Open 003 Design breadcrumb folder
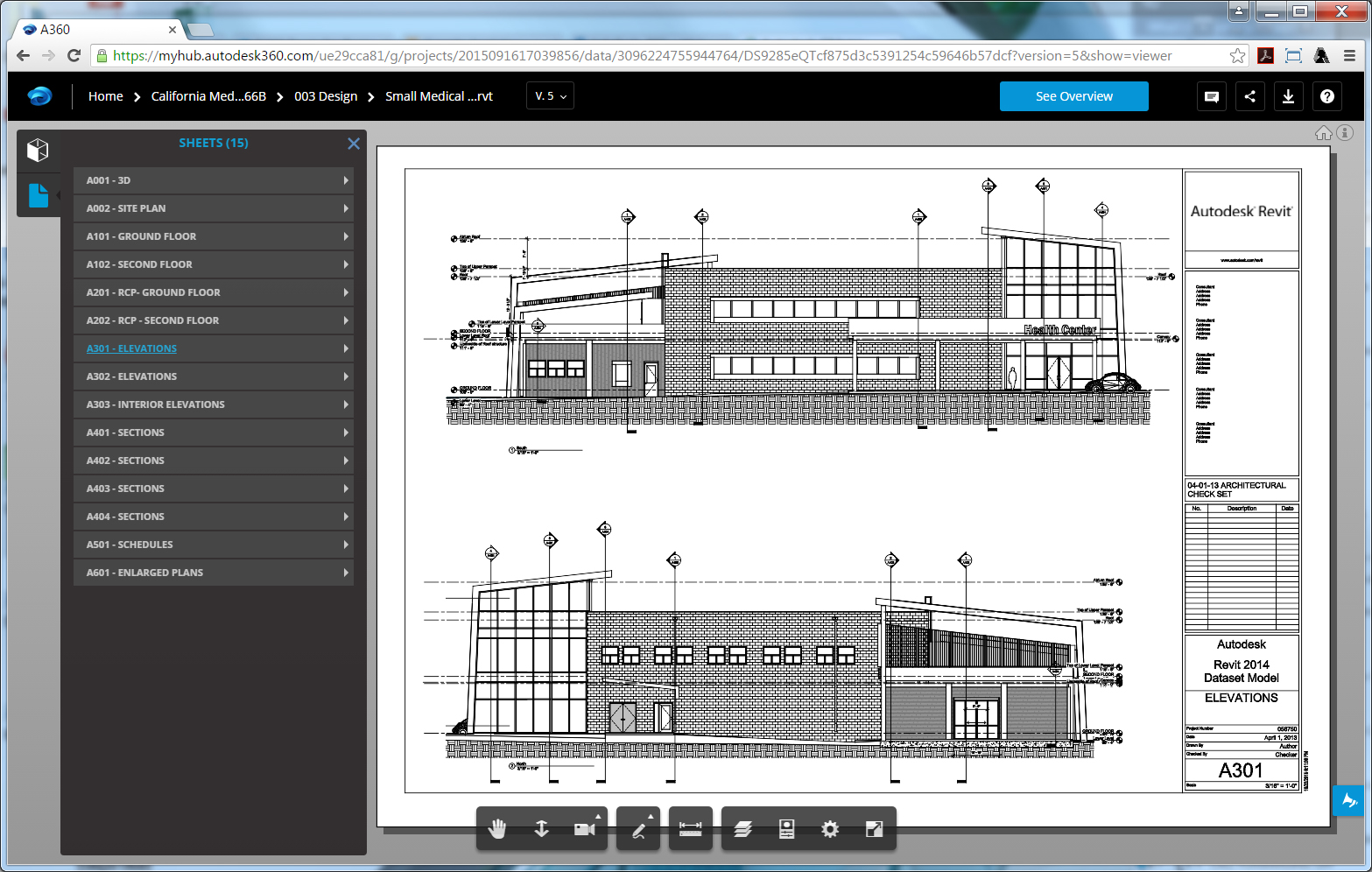Screen dimensions: 1372x872 coord(326,96)
